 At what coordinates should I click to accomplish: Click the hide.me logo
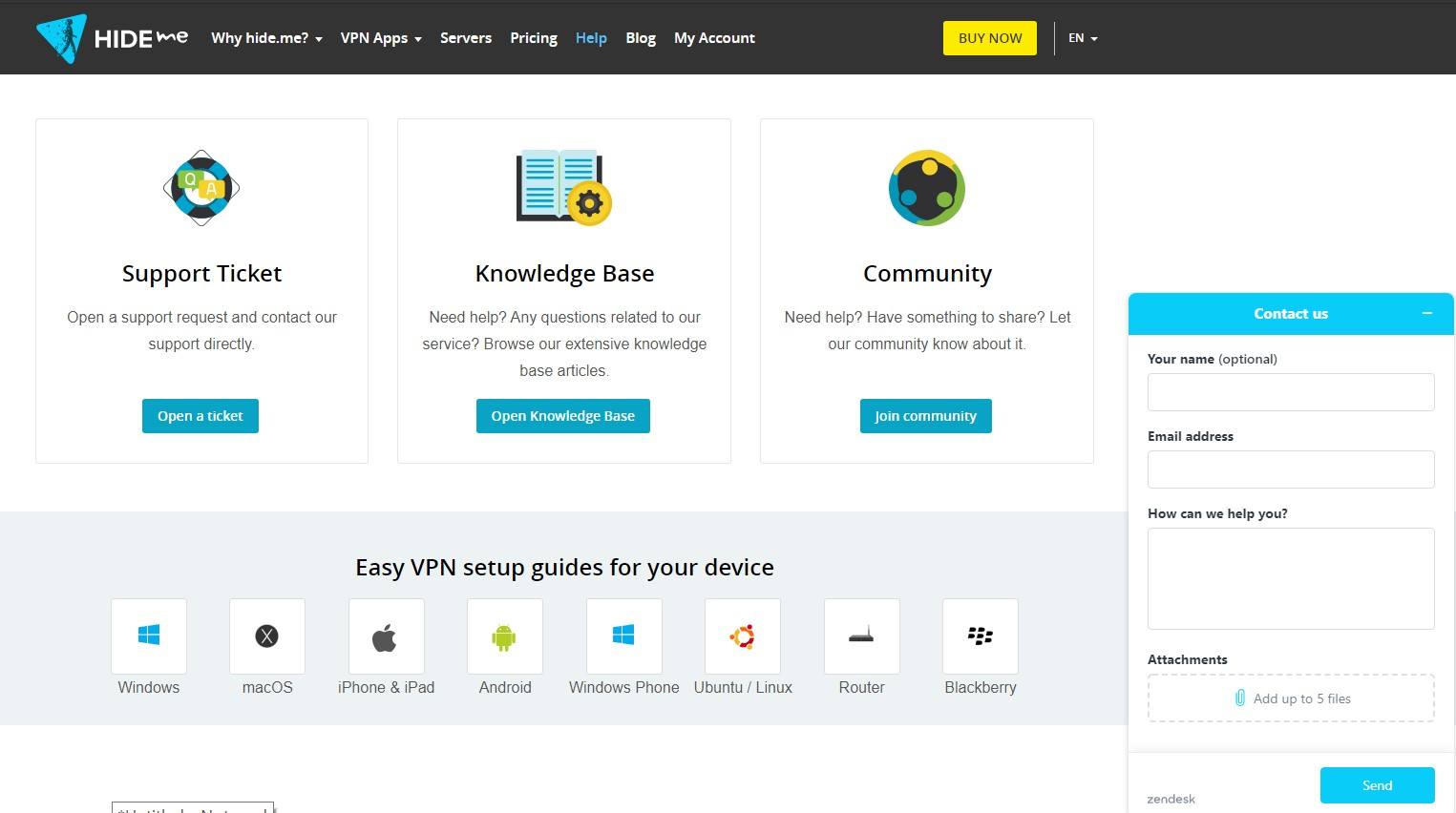click(112, 38)
